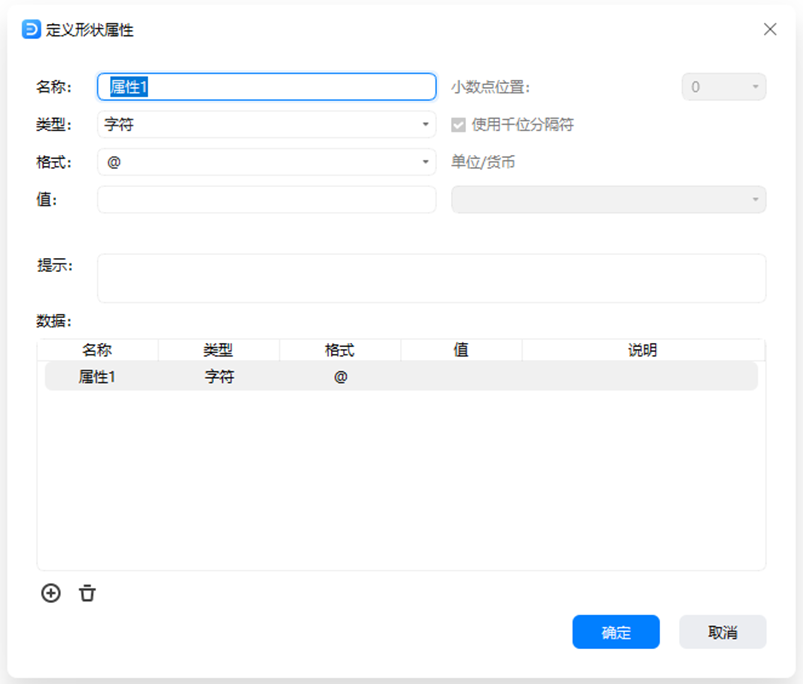Click the circled plus below the data table
Viewport: 803px width, 684px height.
click(x=49, y=593)
